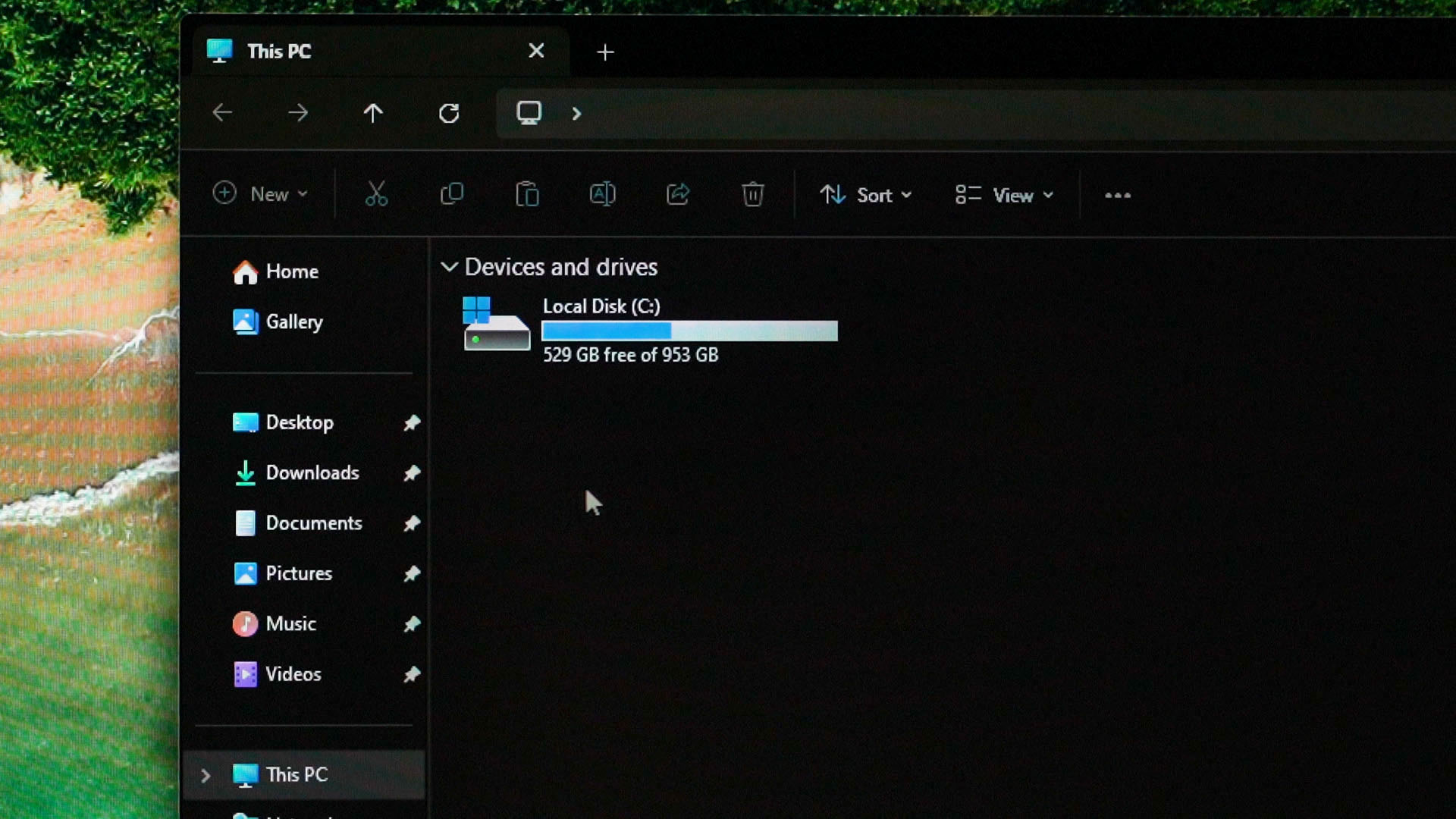The height and width of the screenshot is (819, 1456).
Task: Open the New item menu
Action: coord(260,194)
